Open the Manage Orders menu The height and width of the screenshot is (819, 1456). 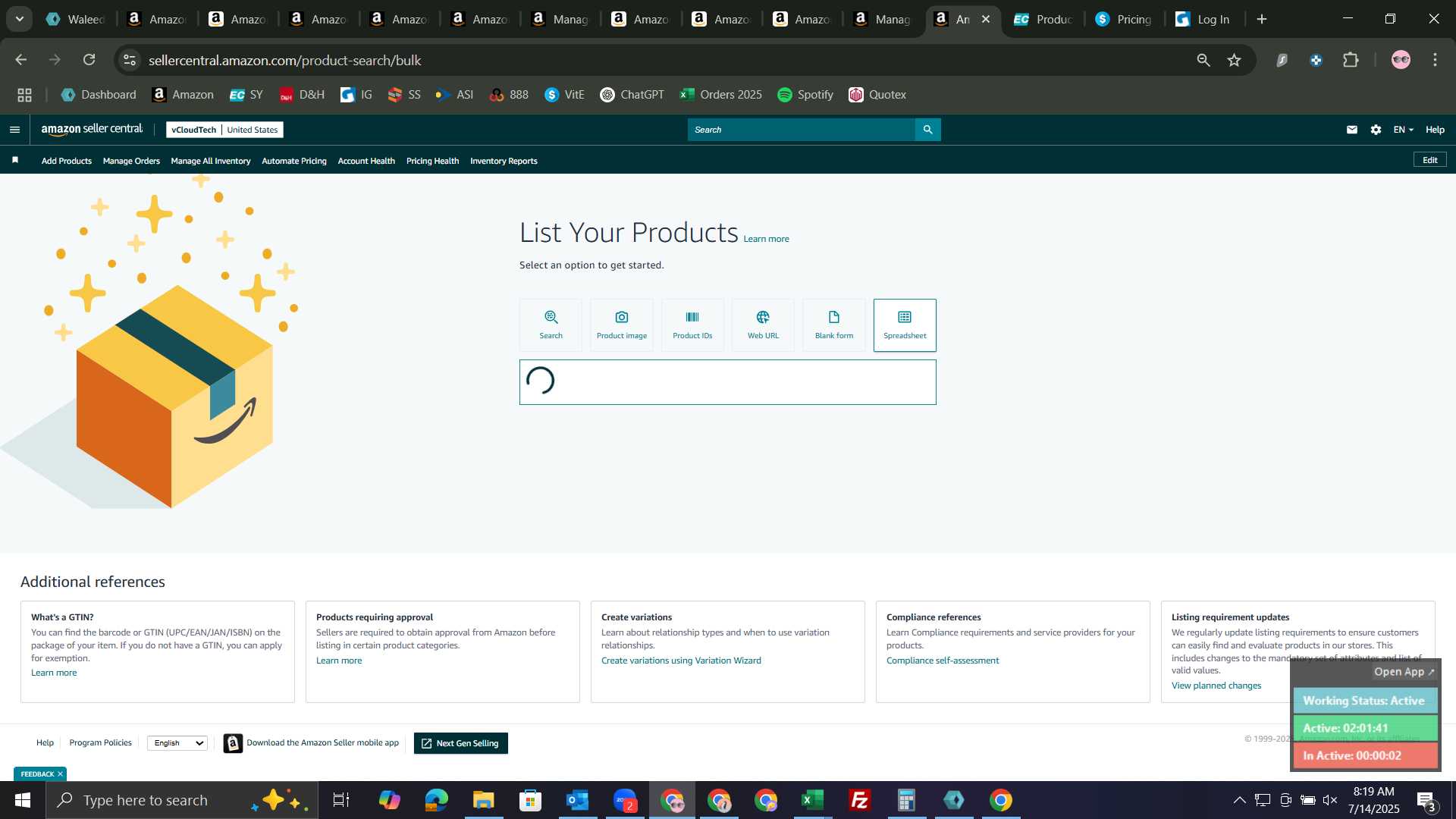[131, 161]
